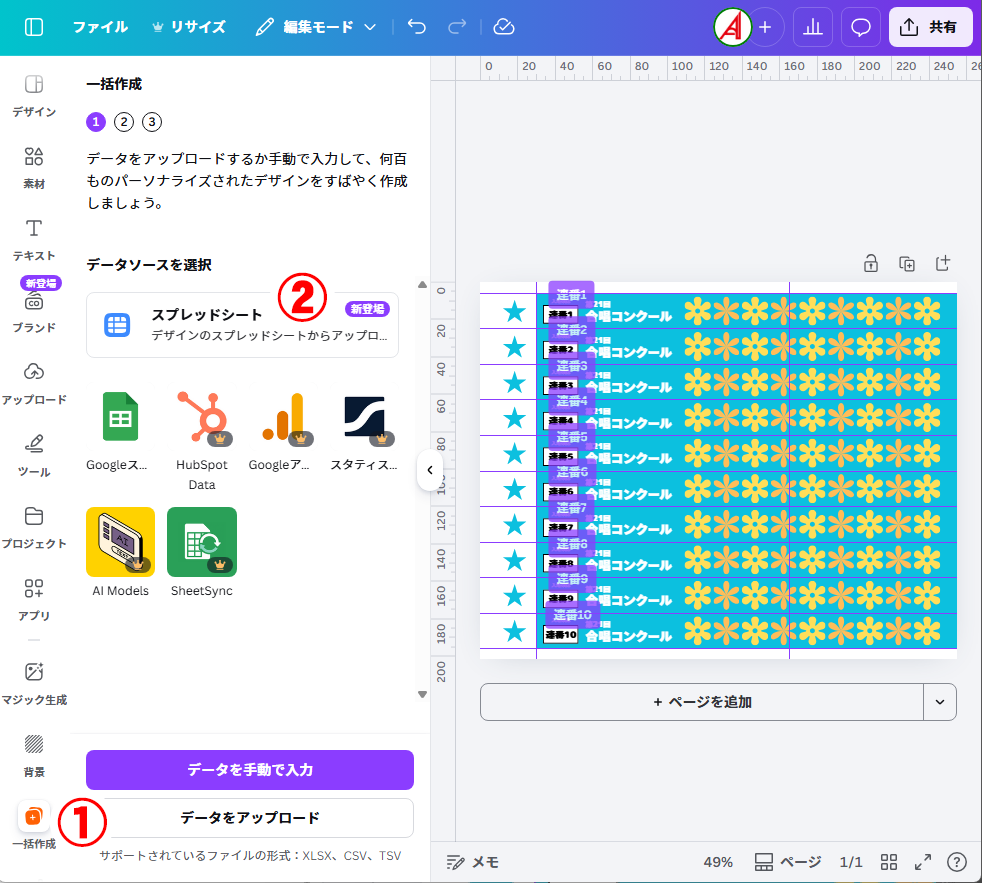Collapse the side panel with chevron
The width and height of the screenshot is (982, 883).
(429, 470)
